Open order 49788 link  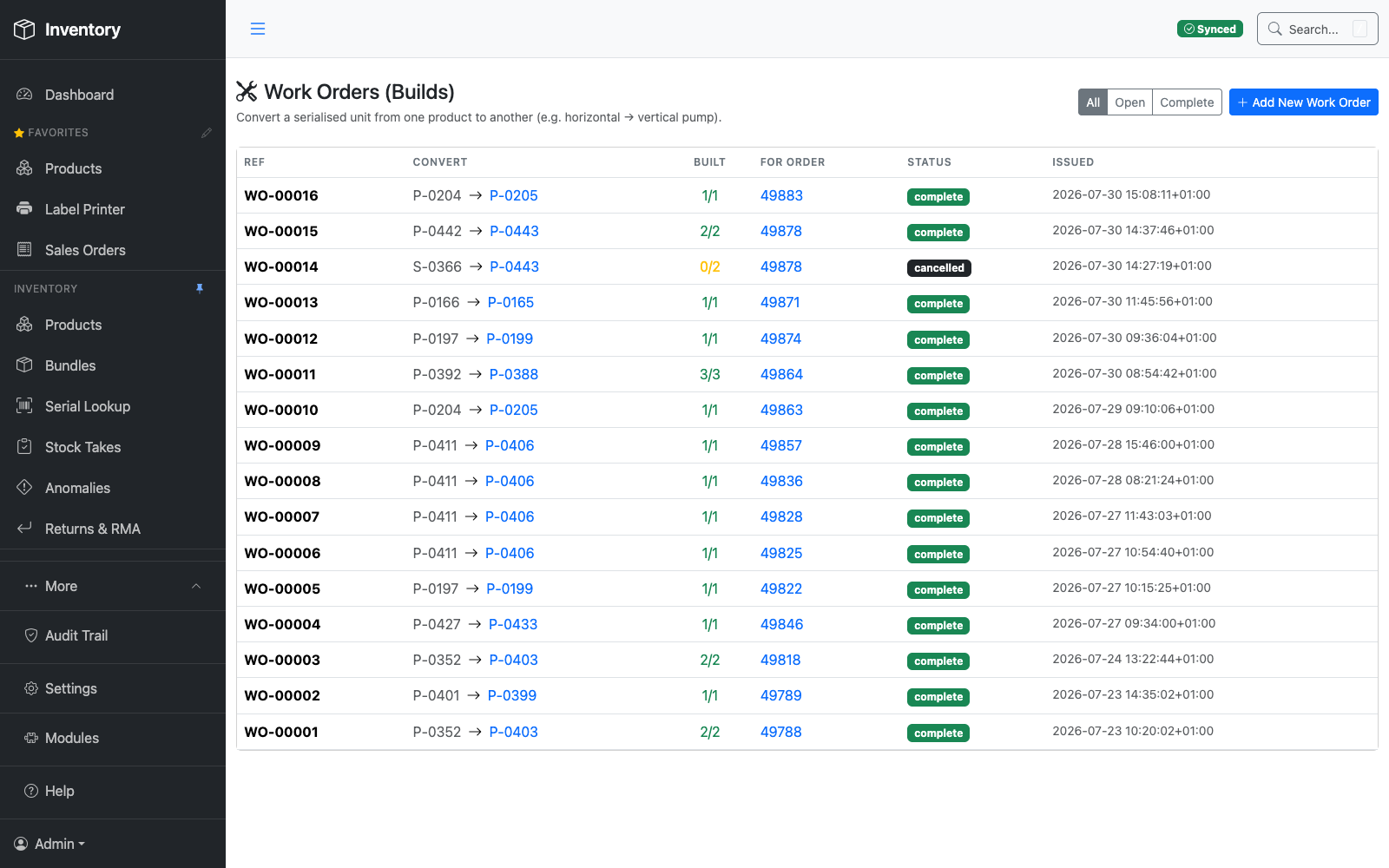tap(781, 732)
